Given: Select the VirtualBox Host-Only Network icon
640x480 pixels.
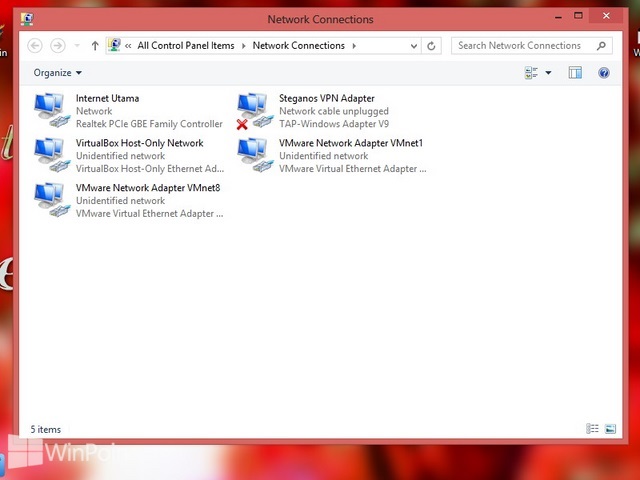Looking at the screenshot, I should pos(51,155).
